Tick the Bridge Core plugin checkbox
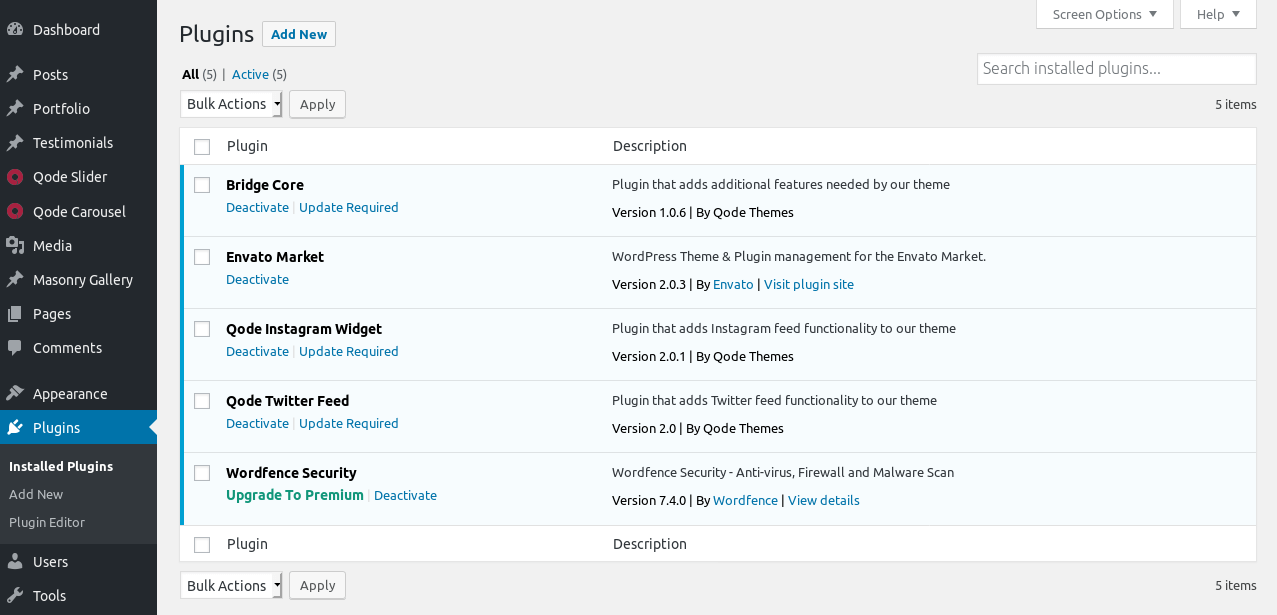This screenshot has height=615, width=1277. (202, 185)
